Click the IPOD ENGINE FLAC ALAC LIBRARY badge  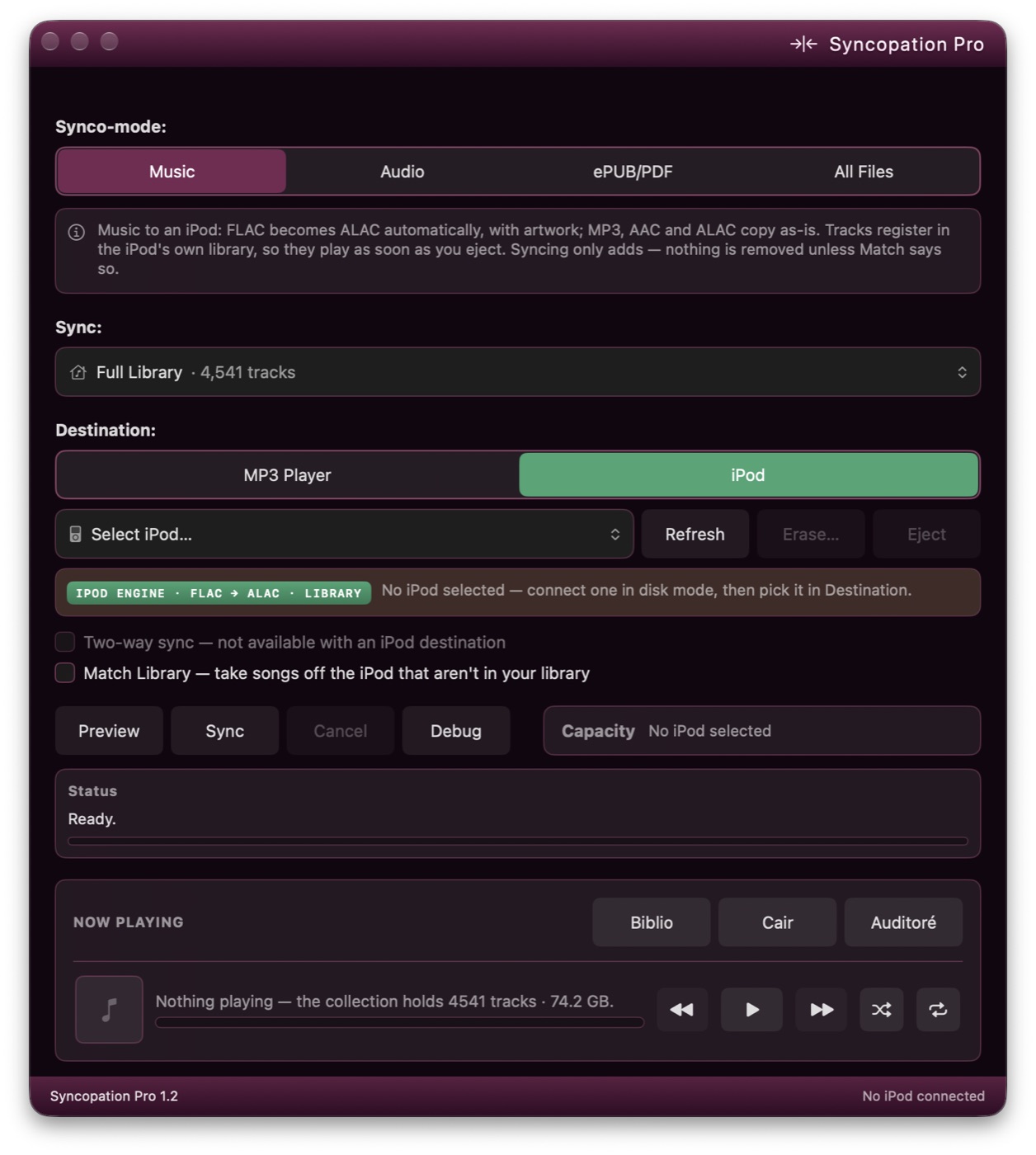(219, 593)
